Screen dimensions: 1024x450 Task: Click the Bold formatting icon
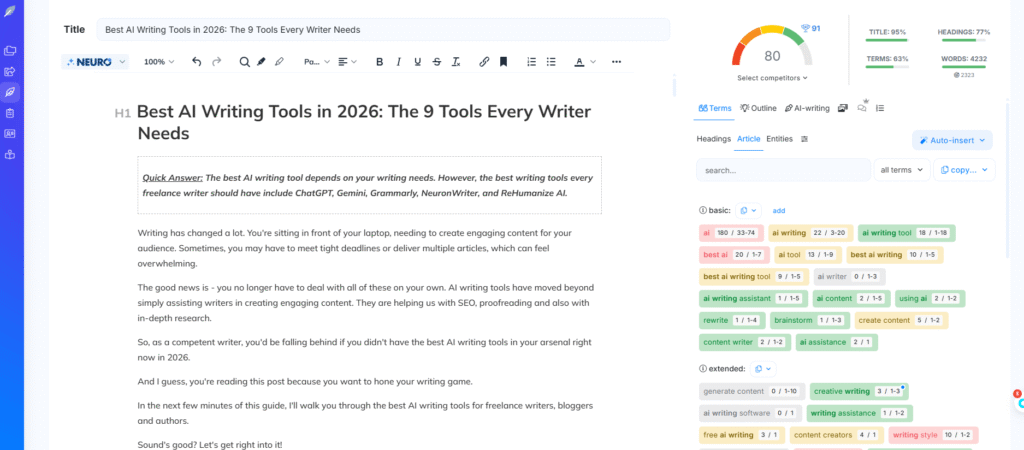(379, 62)
